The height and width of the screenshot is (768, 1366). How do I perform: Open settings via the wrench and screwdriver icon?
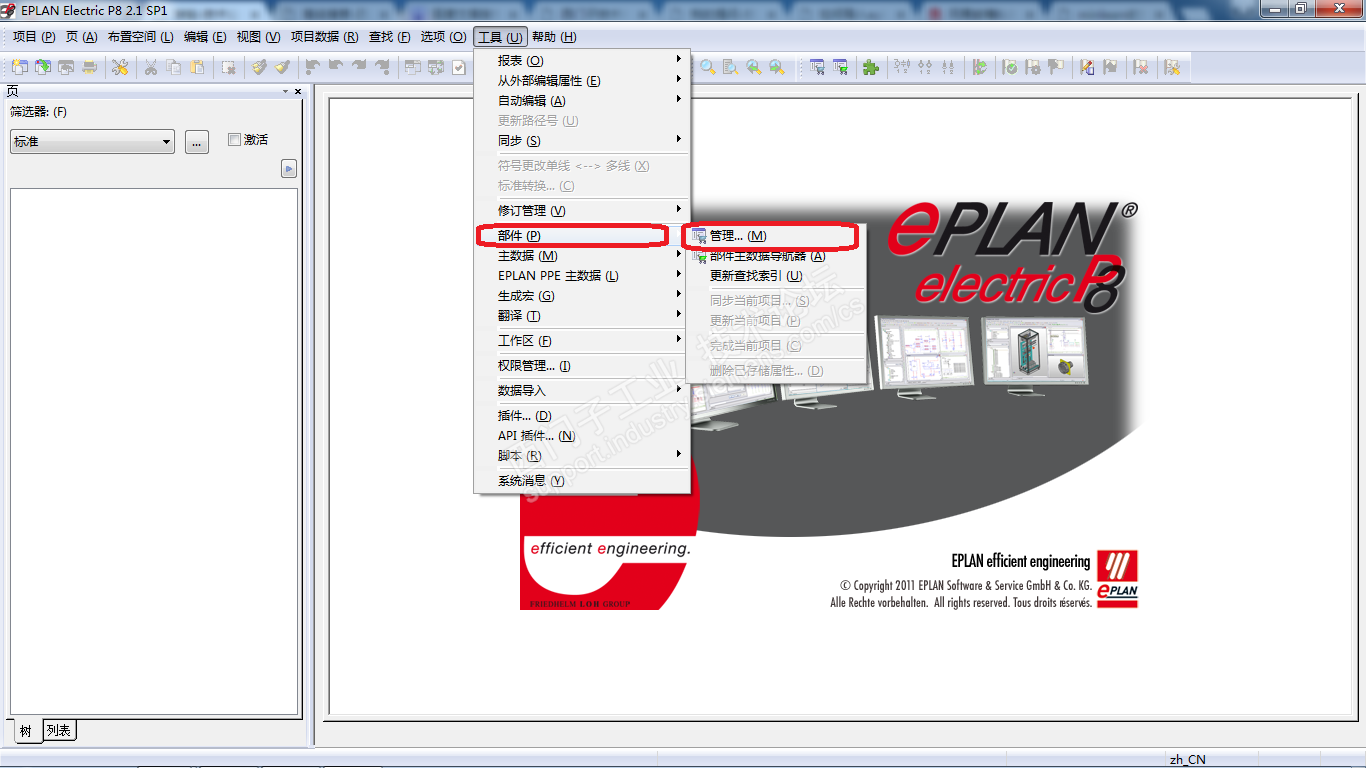tap(120, 67)
